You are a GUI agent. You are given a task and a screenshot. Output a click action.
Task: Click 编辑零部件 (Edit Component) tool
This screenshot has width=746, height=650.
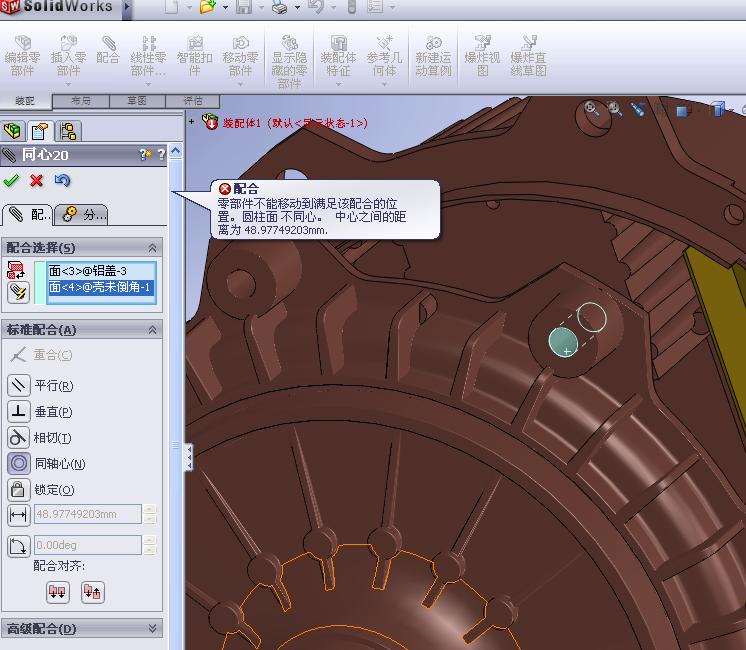[22, 56]
